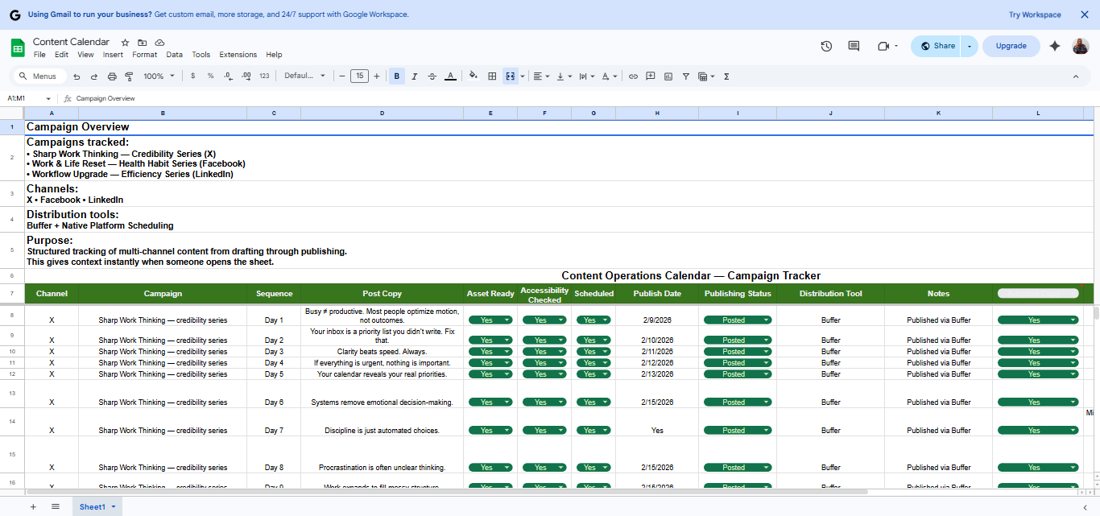Increase decimal places in the toolbar
This screenshot has height=516, width=1100.
[246, 76]
